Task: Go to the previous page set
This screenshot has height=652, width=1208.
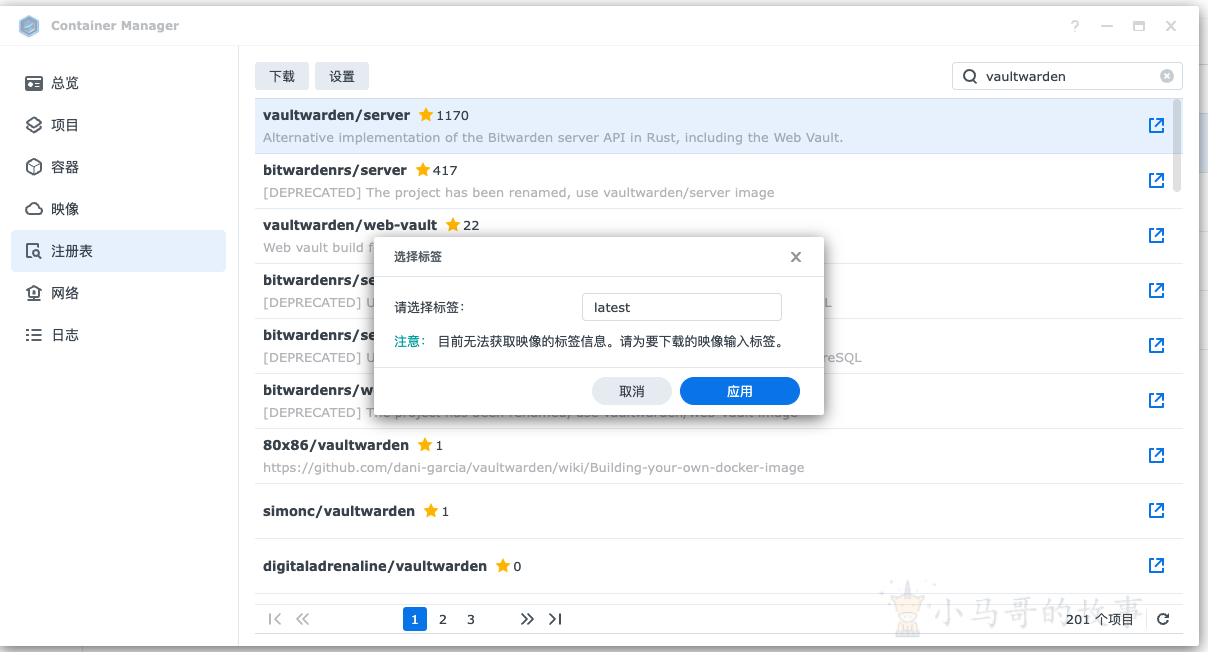Action: [303, 619]
